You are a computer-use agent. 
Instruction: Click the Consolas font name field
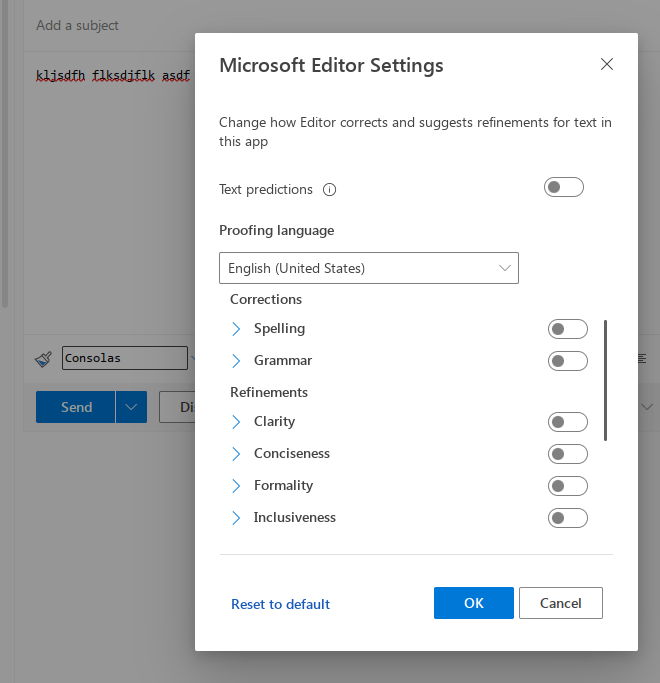point(125,358)
